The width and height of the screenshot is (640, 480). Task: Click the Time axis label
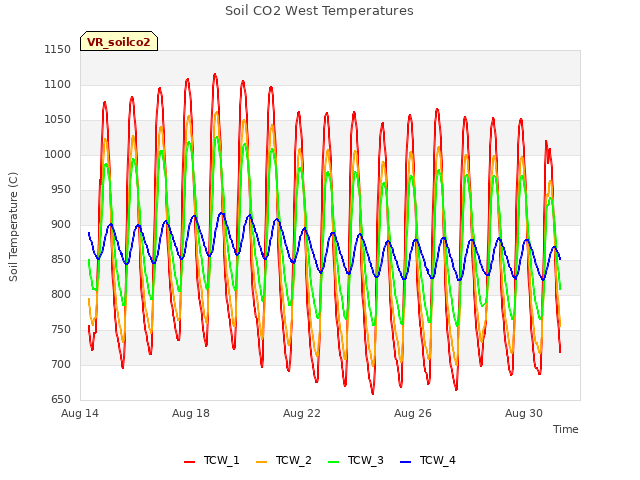[566, 429]
